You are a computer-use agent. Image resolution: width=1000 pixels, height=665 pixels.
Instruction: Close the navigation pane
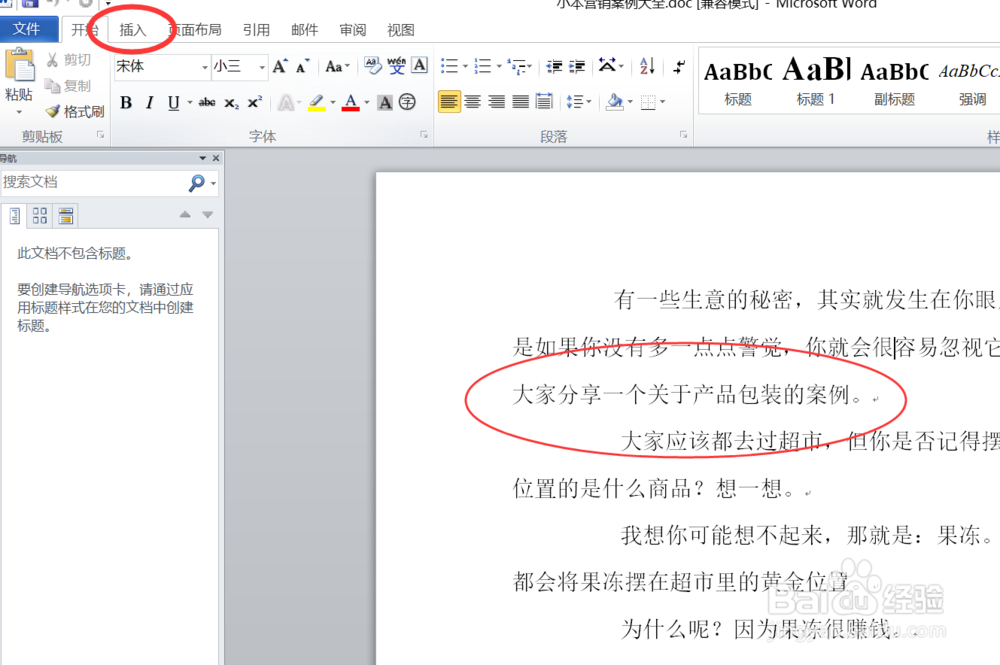pyautogui.click(x=216, y=158)
